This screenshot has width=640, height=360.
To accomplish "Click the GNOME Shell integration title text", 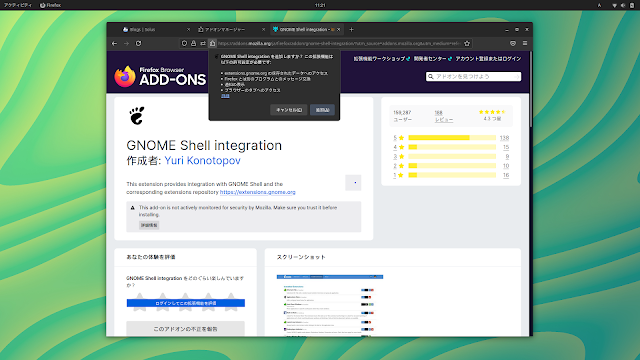I will pyautogui.click(x=204, y=145).
